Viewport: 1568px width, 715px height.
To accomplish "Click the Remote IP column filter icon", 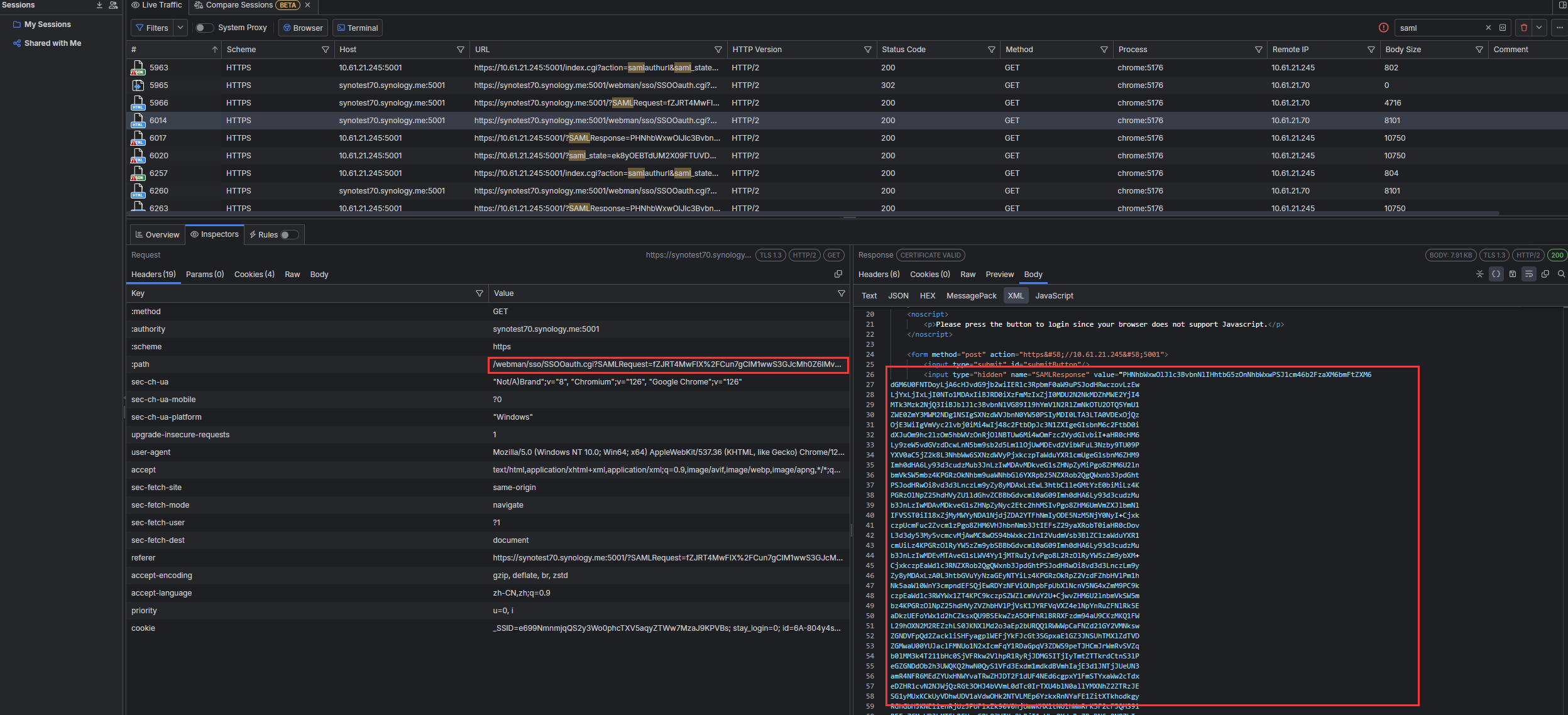I will coord(1371,50).
